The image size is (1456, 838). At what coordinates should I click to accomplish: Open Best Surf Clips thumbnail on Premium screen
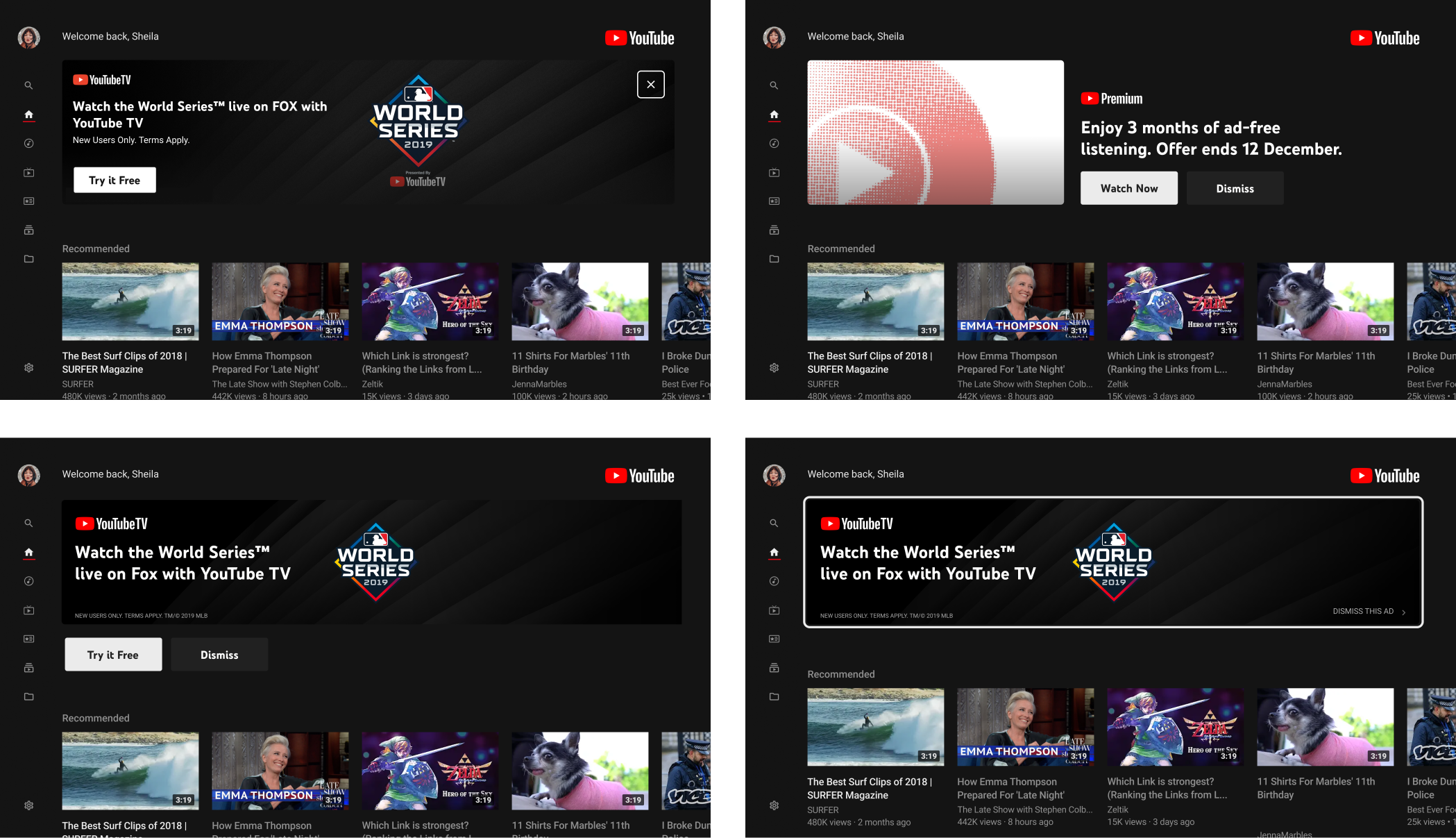875,301
